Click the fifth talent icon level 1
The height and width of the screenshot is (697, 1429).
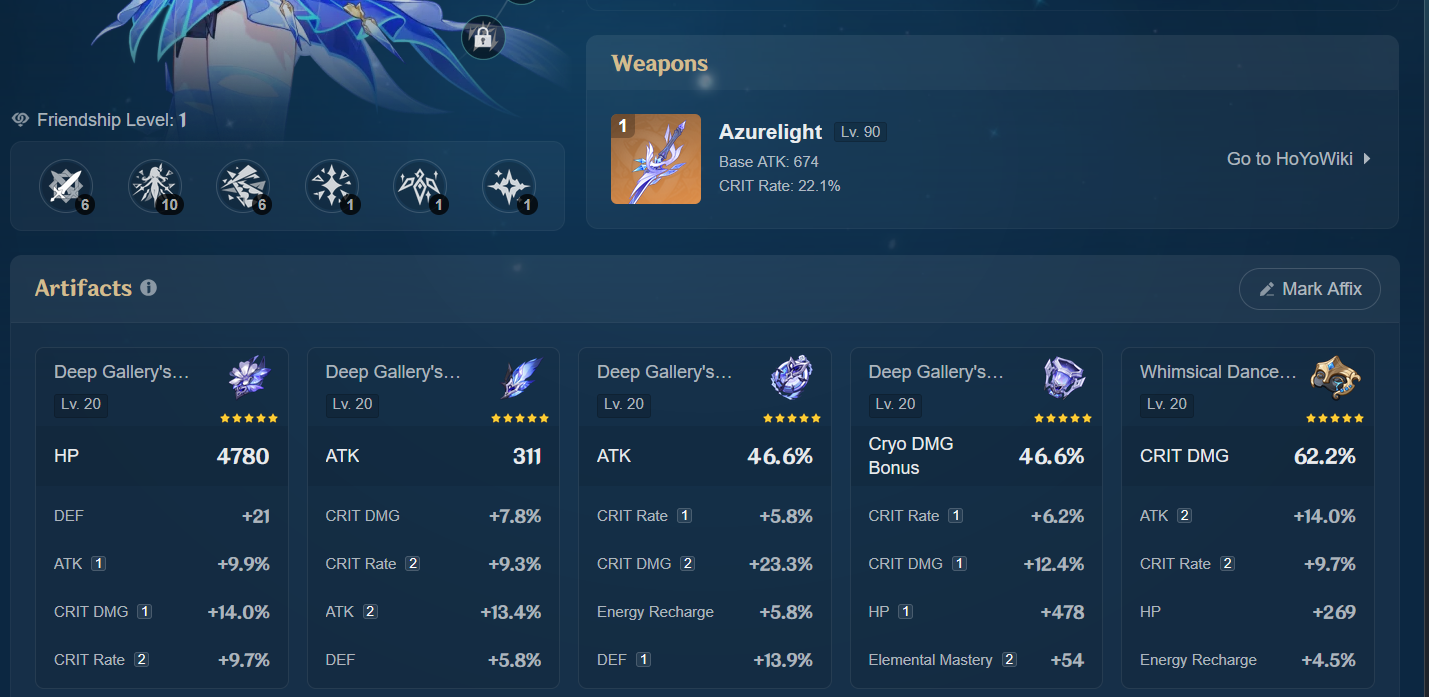click(420, 186)
